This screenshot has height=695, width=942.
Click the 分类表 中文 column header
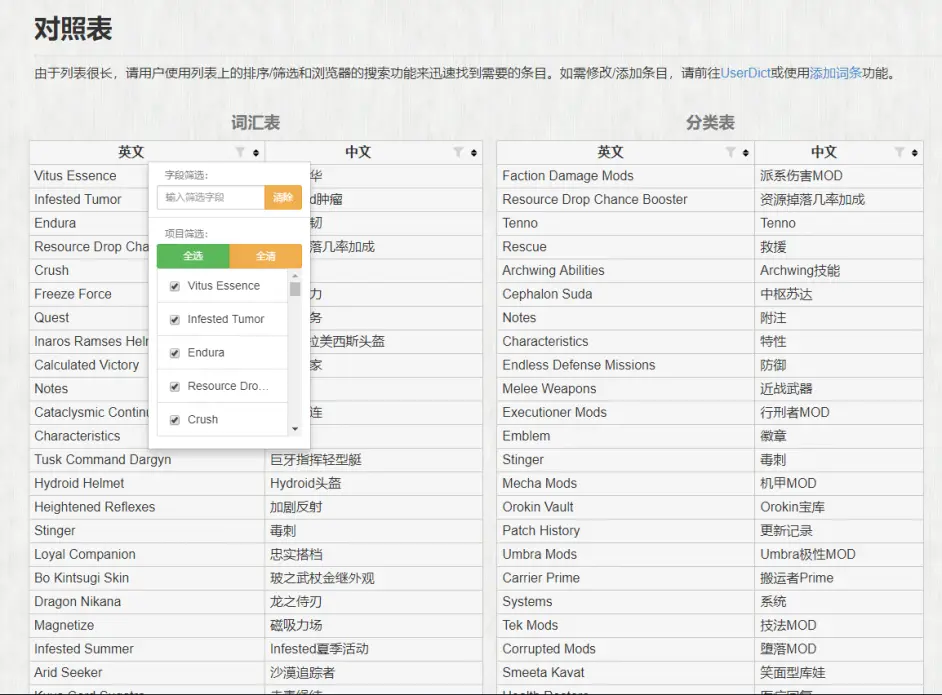click(839, 152)
